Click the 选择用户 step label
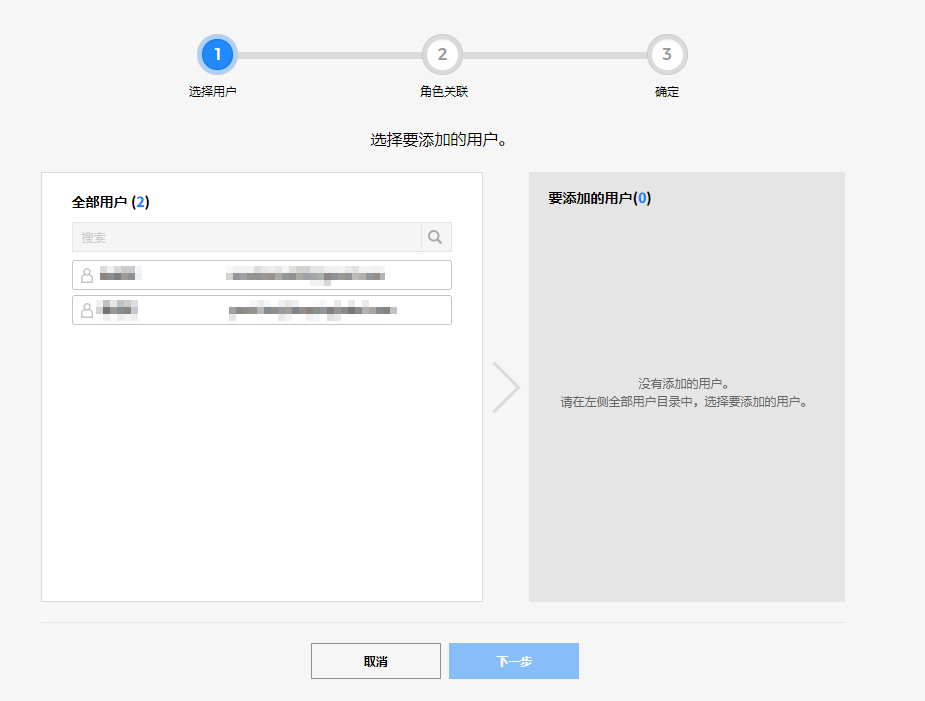 [212, 92]
